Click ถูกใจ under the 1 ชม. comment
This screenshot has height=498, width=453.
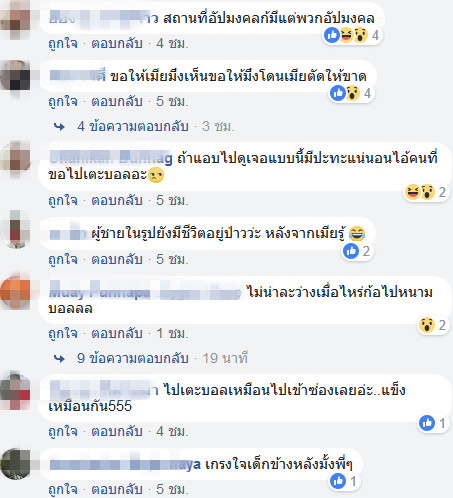click(x=63, y=334)
